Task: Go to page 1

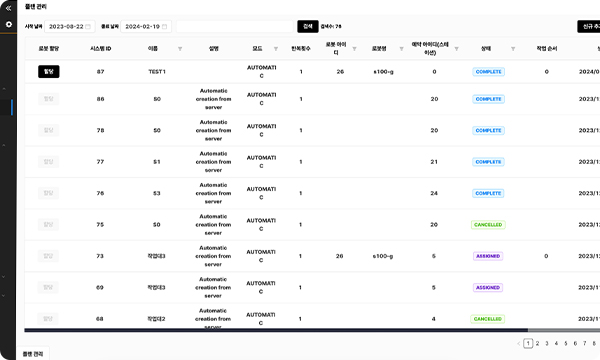Action: pyautogui.click(x=528, y=344)
